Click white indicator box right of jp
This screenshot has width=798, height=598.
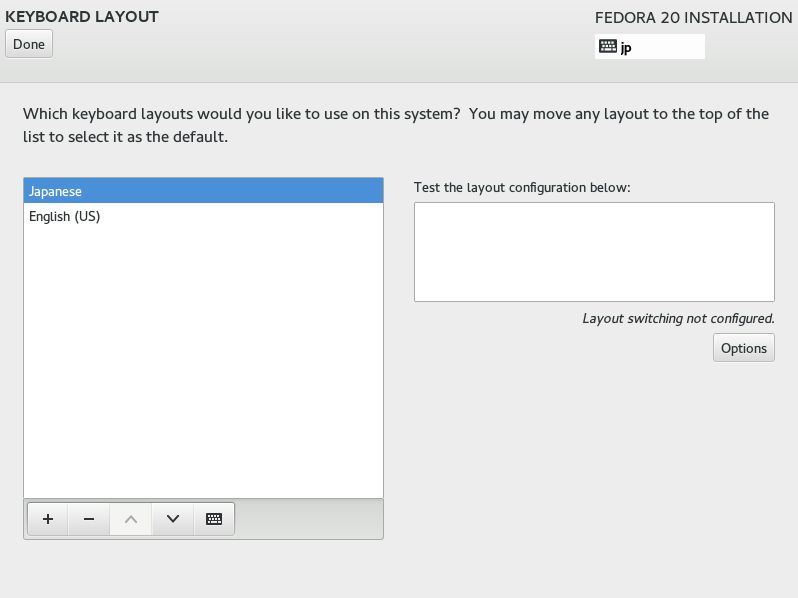coord(669,46)
